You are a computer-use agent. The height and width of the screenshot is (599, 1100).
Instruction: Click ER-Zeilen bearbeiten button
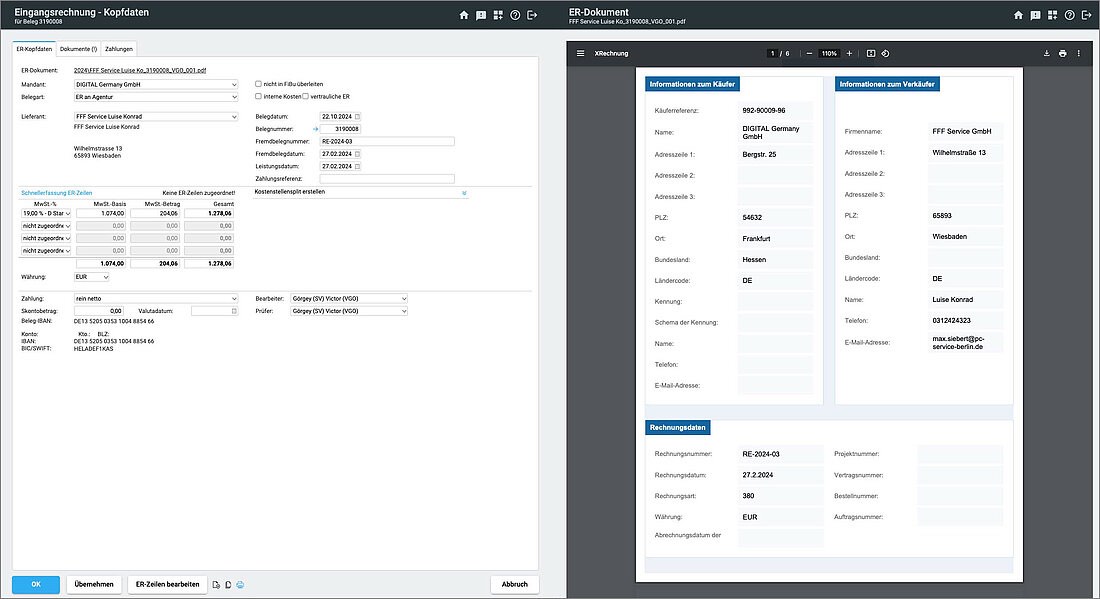tap(168, 584)
